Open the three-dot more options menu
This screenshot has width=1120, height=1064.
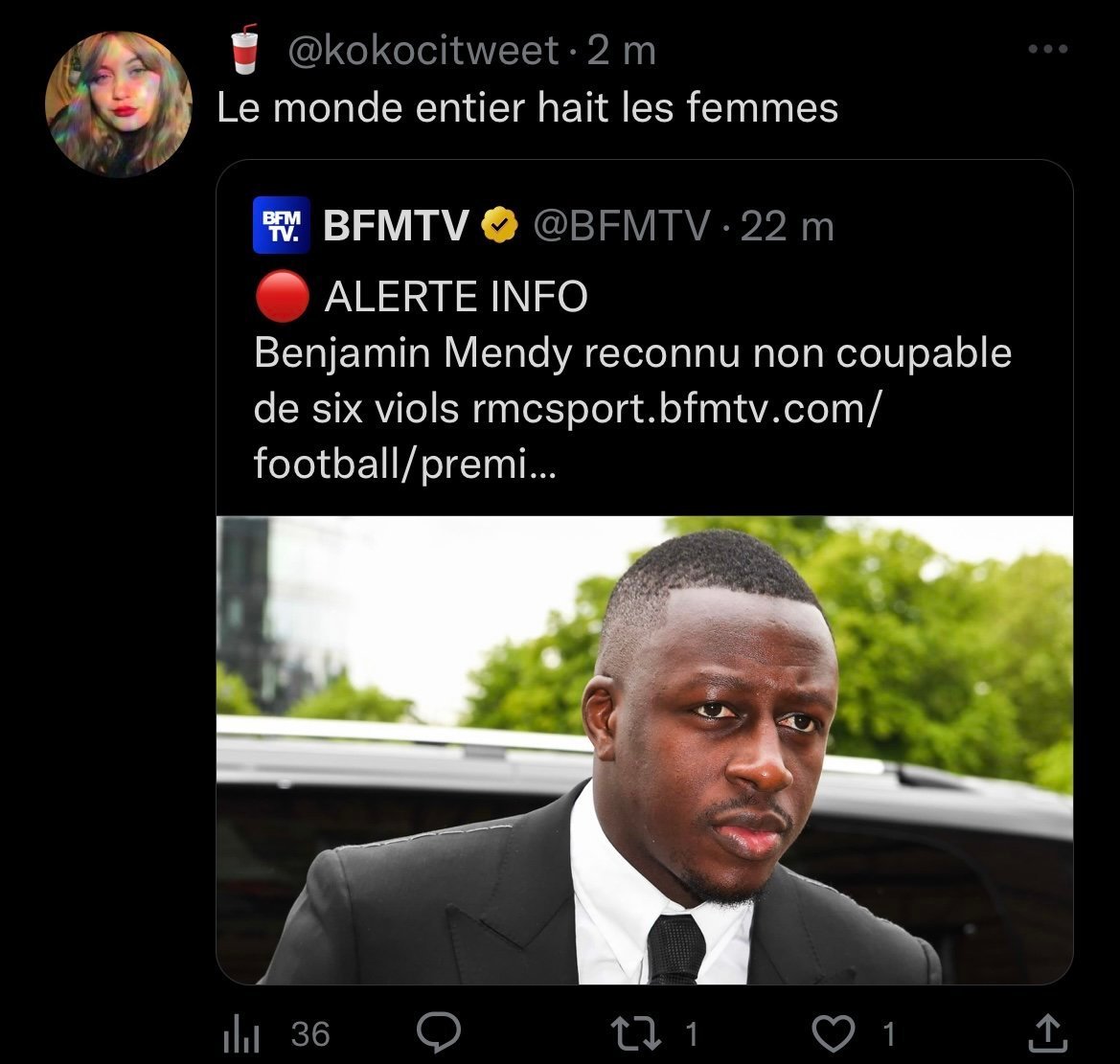pos(1046,49)
